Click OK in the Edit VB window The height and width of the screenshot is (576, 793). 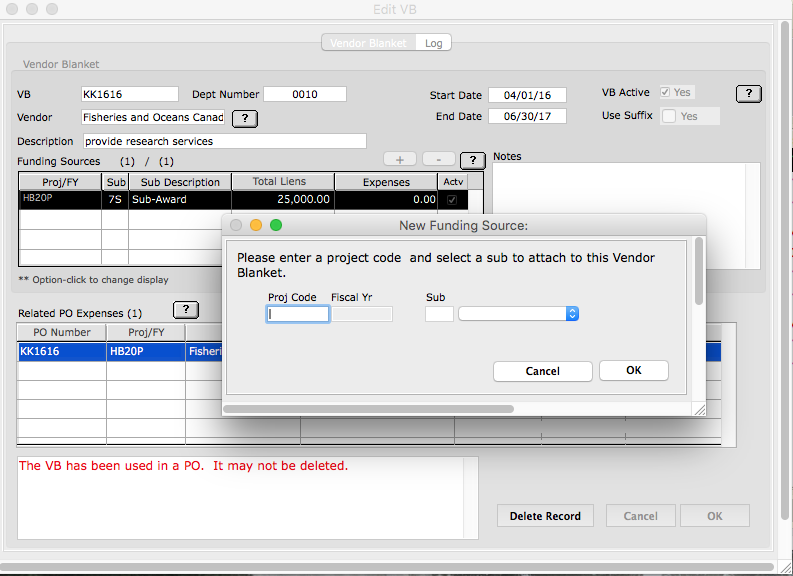(x=715, y=516)
